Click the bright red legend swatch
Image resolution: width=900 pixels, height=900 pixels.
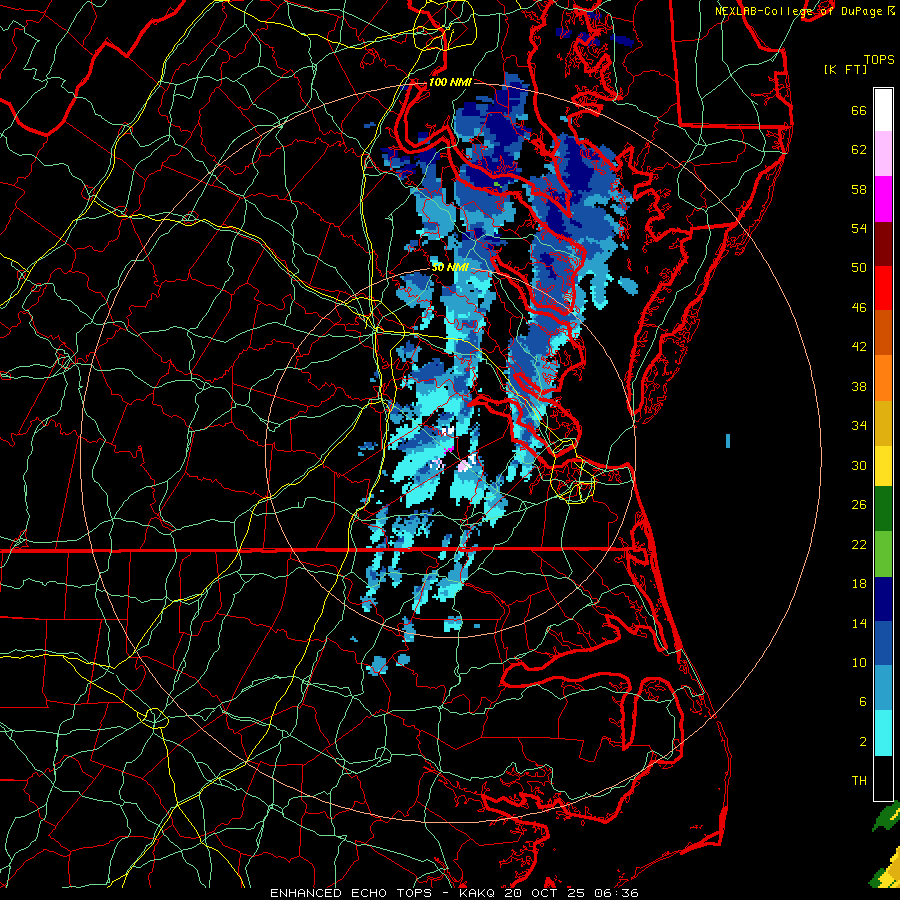(x=883, y=288)
